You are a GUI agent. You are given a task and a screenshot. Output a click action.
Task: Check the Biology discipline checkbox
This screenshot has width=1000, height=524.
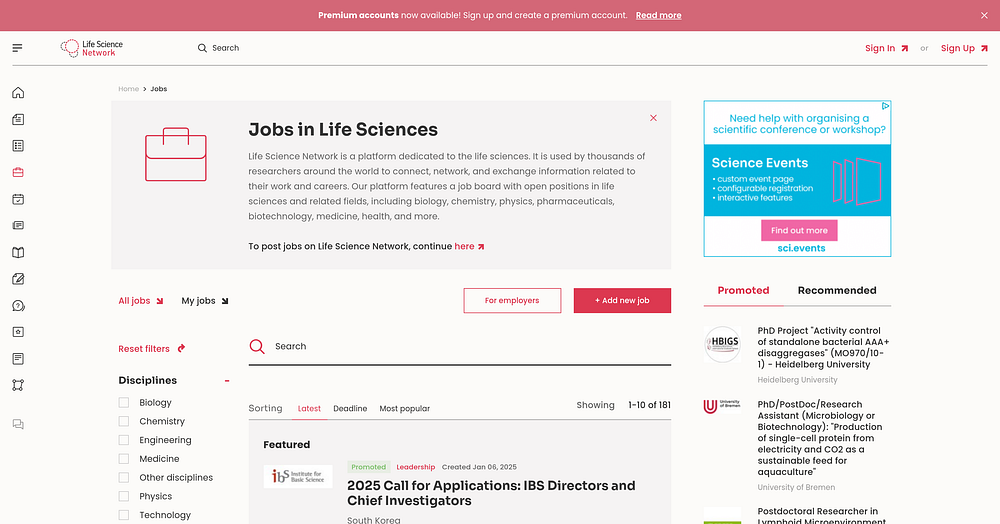[124, 402]
